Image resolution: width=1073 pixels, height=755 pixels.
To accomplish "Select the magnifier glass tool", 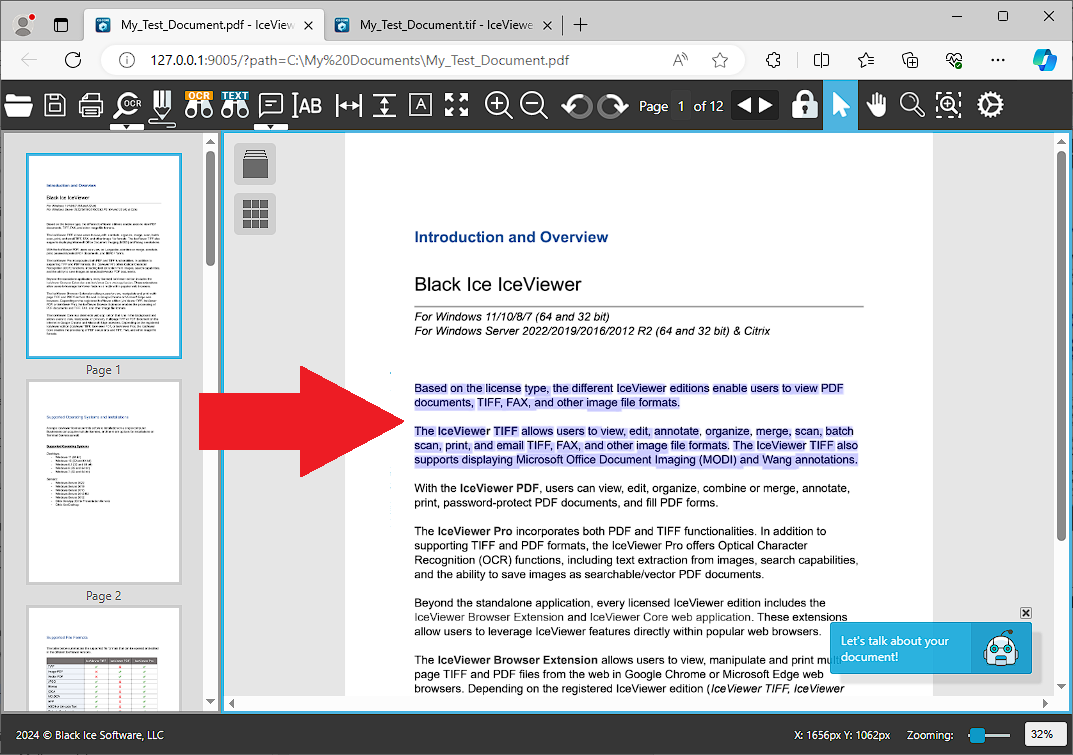I will 912,105.
